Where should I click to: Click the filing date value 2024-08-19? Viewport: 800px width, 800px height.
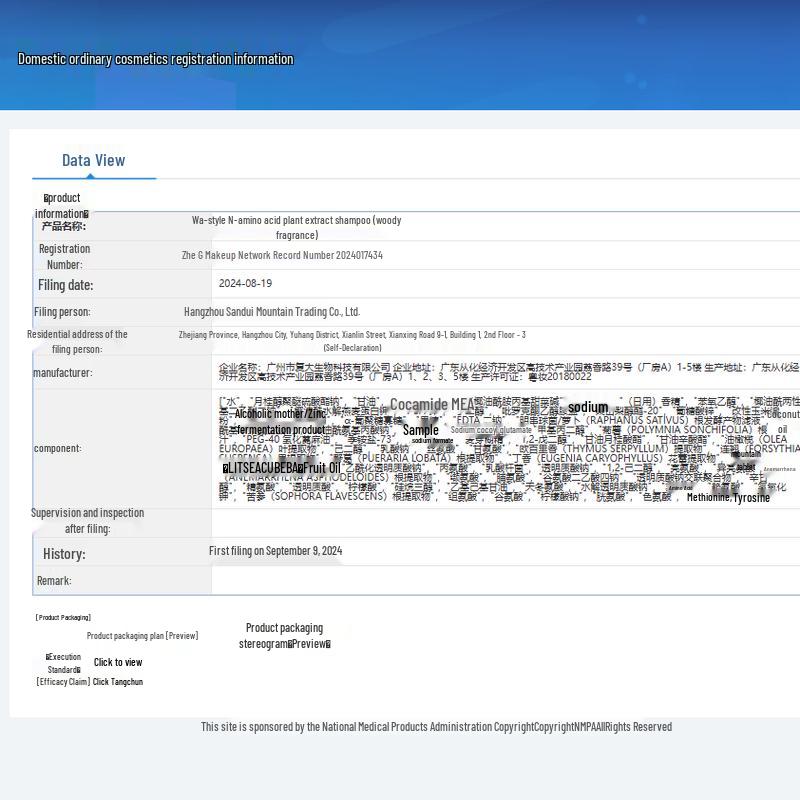245,284
